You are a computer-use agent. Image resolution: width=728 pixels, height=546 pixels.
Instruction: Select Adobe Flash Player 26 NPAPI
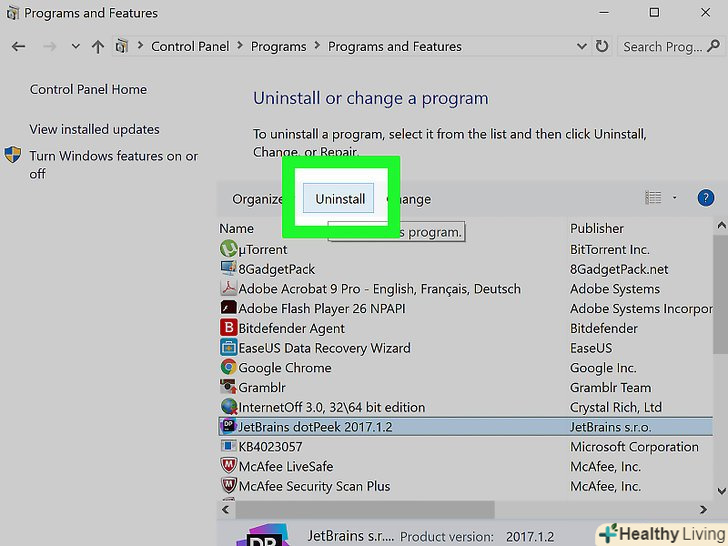pos(322,308)
